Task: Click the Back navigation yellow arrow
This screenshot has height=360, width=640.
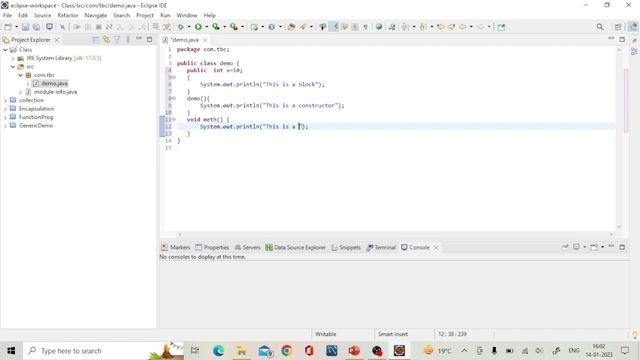Action: (462, 27)
